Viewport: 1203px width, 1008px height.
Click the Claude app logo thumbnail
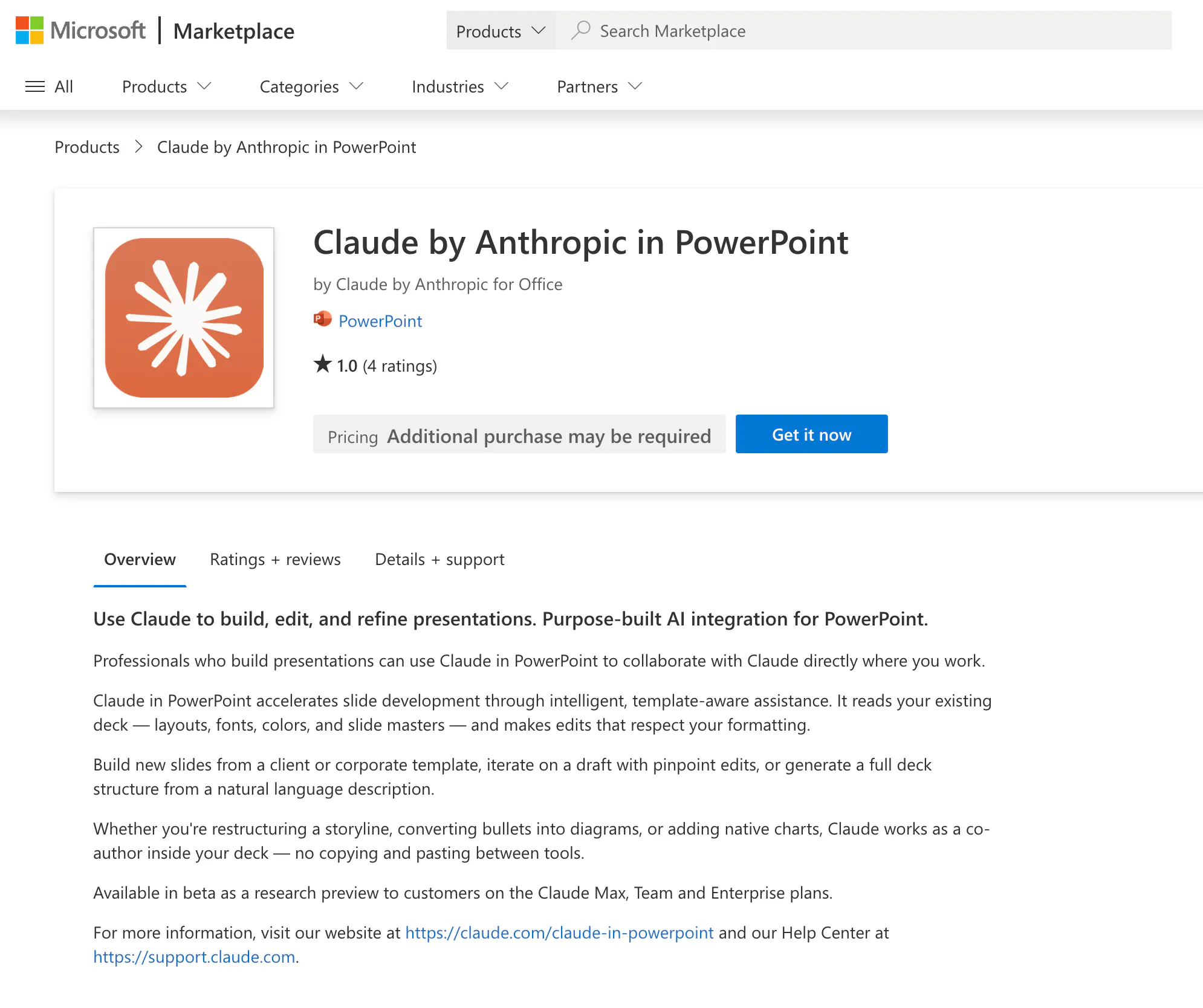click(x=184, y=318)
